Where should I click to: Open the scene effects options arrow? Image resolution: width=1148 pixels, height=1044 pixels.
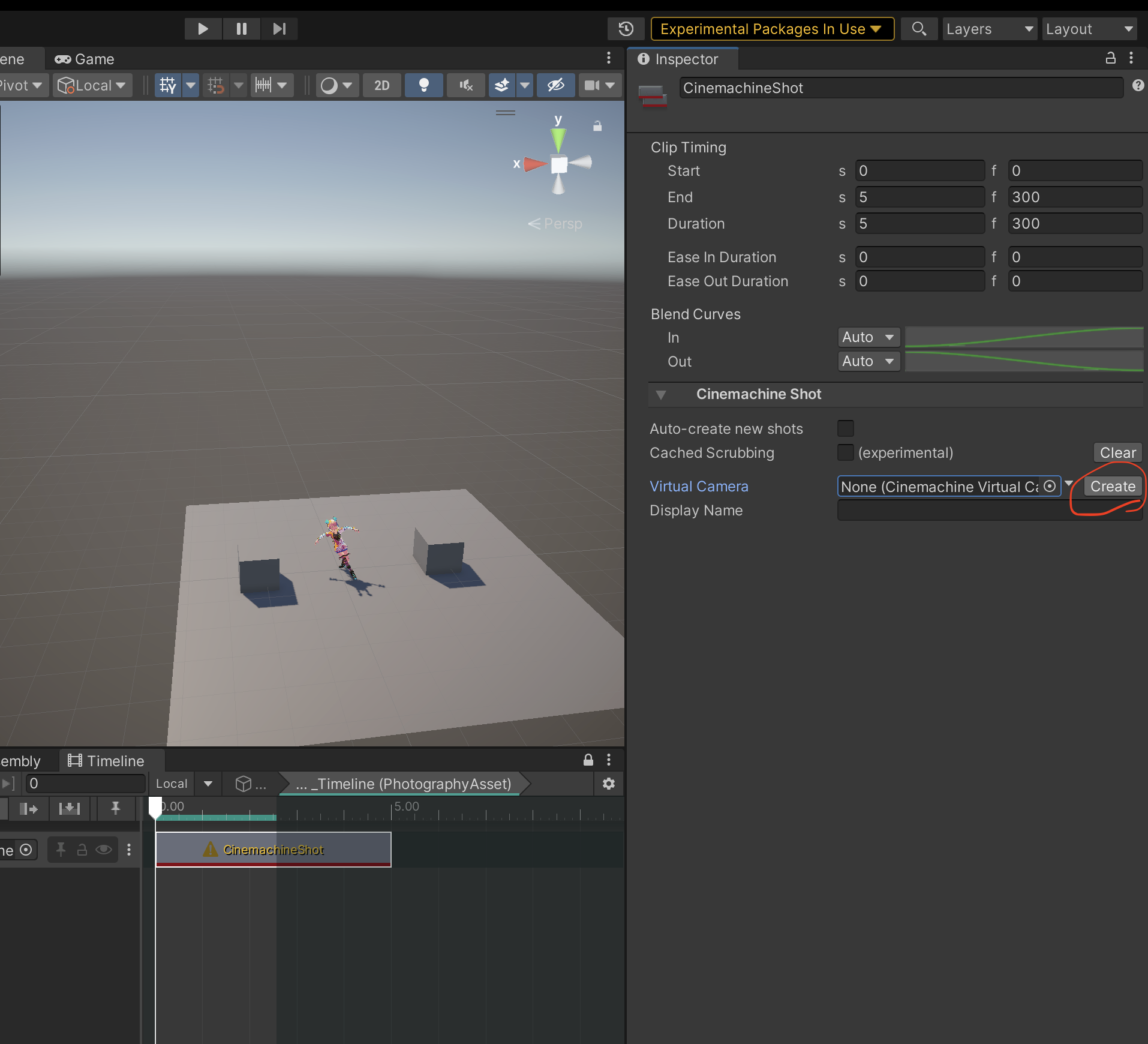coord(525,85)
